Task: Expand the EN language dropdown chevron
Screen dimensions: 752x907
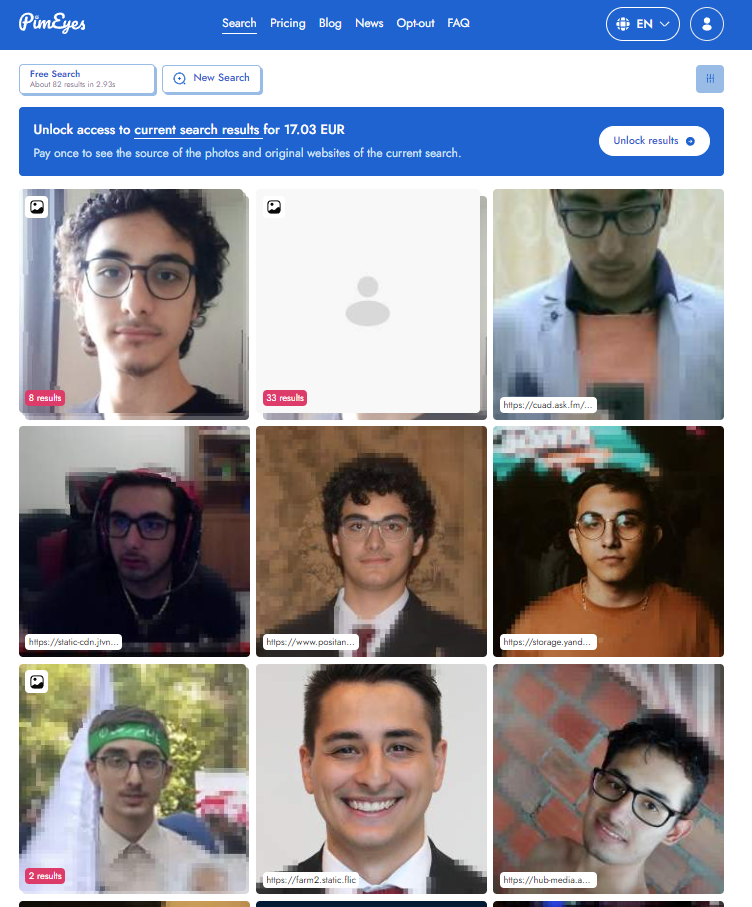Action: pyautogui.click(x=665, y=24)
